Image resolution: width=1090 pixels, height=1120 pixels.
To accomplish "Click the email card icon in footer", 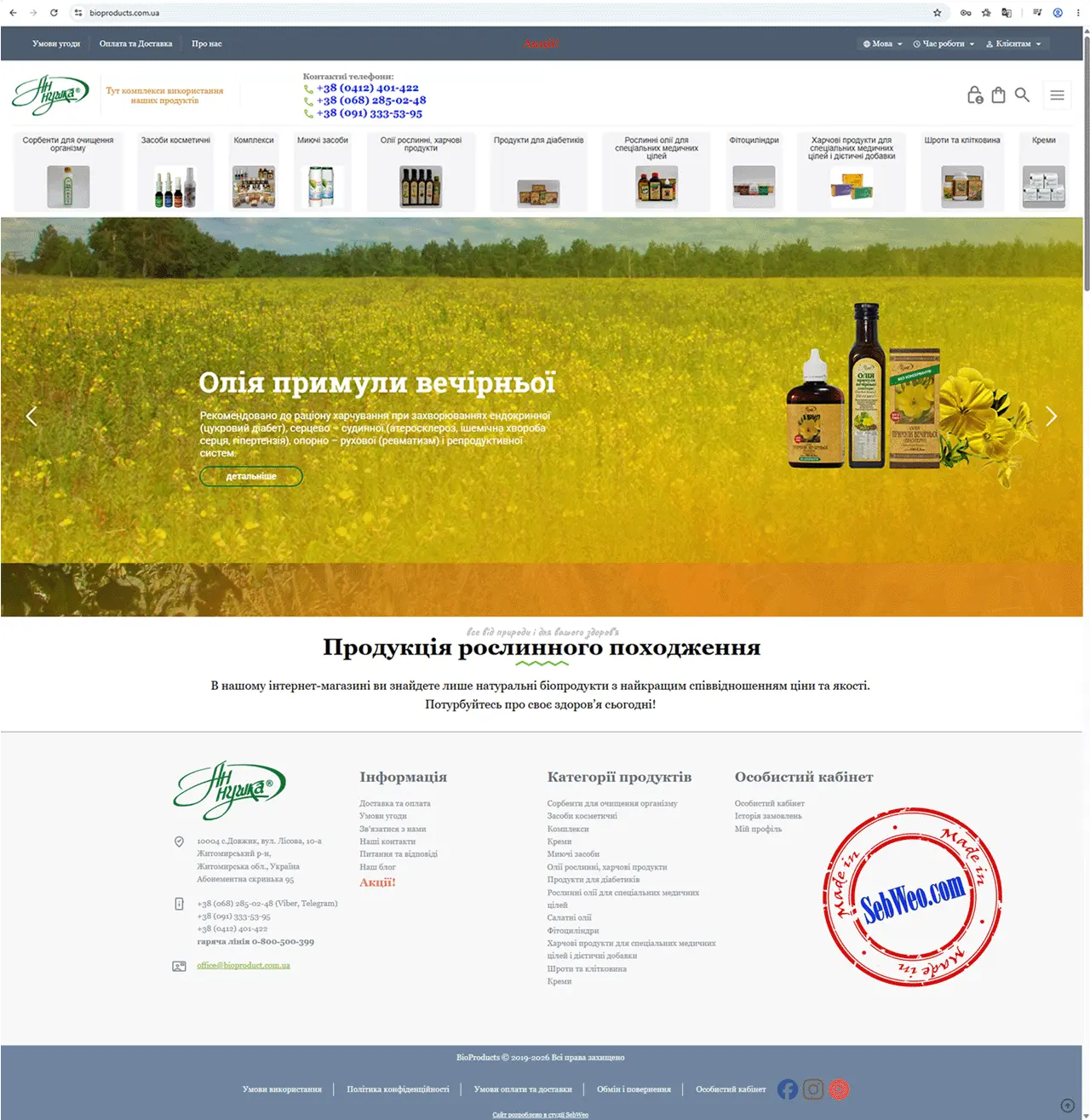I will click(179, 966).
